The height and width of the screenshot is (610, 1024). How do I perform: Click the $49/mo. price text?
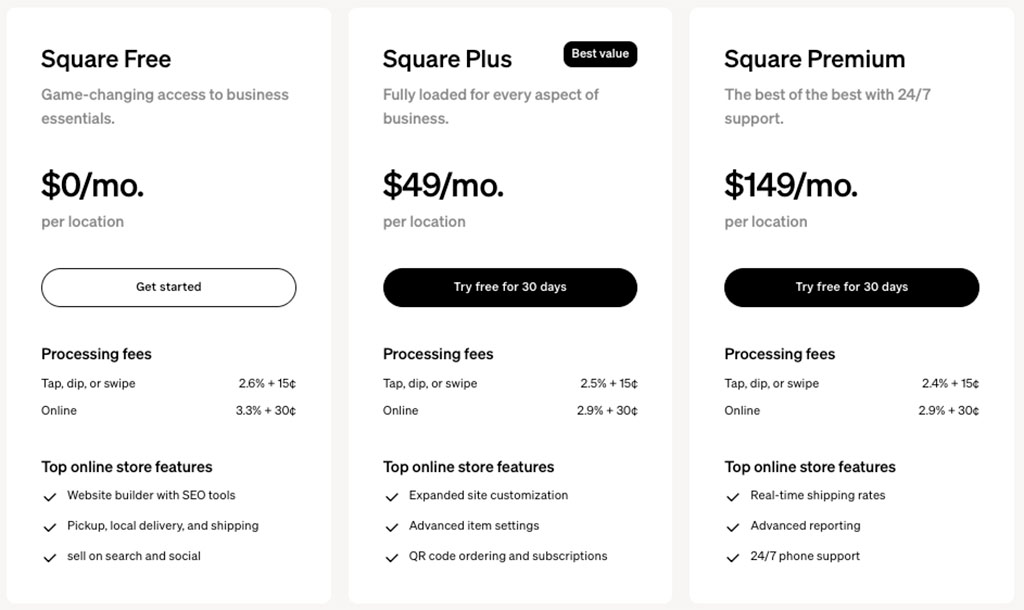coord(443,185)
